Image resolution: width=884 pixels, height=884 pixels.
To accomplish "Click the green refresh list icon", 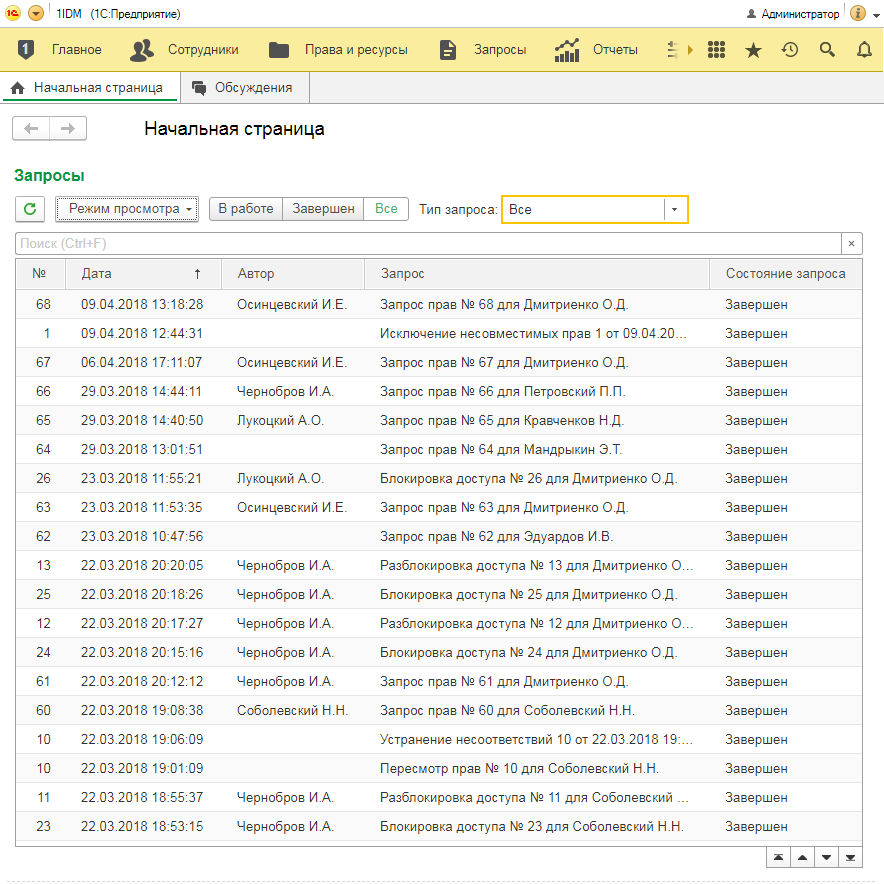I will 30,209.
